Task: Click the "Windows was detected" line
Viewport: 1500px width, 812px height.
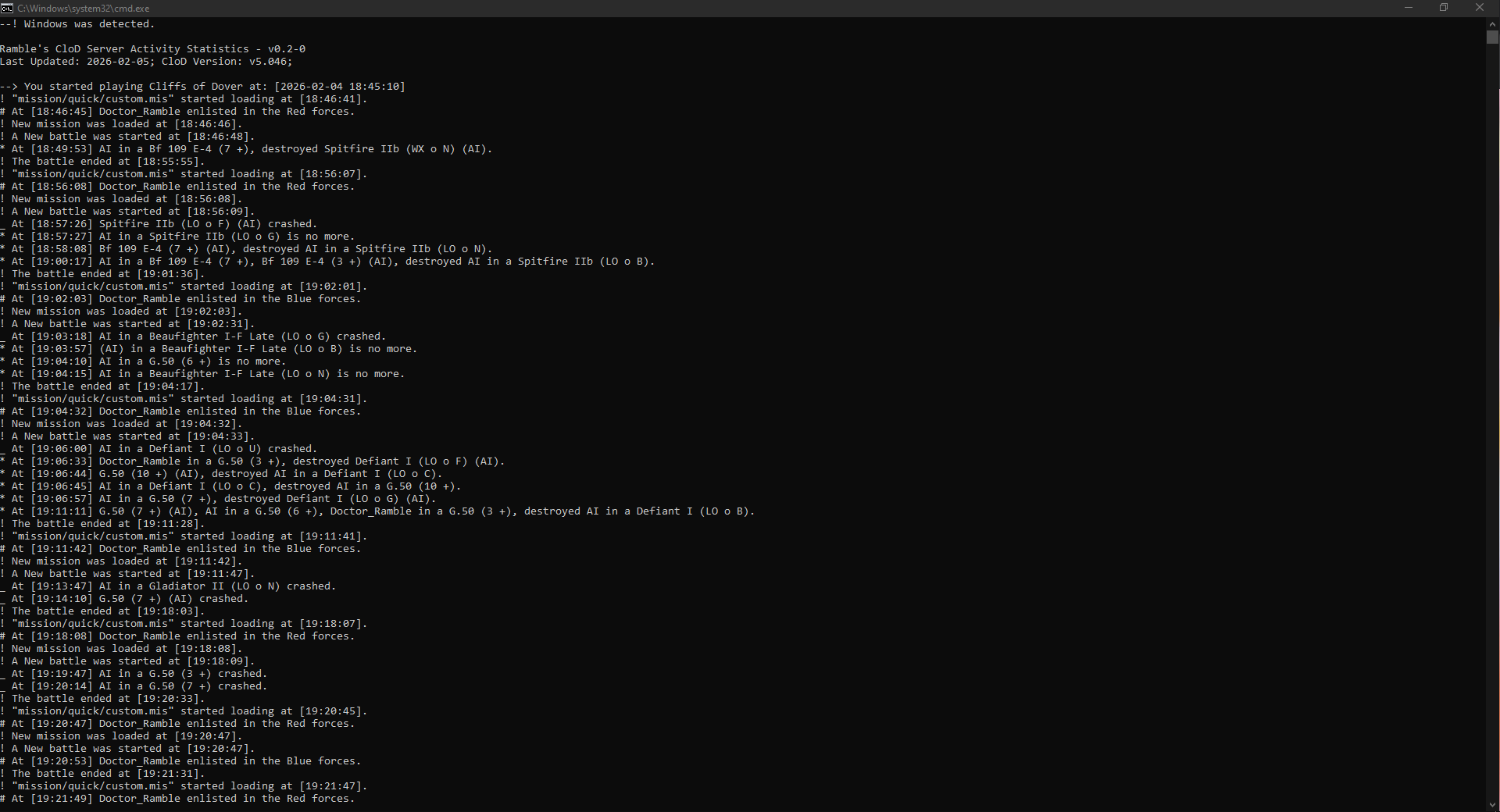Action: 78,24
